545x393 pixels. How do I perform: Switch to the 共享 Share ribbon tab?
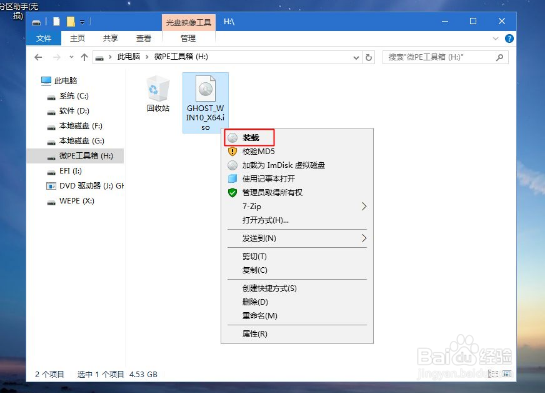pos(110,38)
